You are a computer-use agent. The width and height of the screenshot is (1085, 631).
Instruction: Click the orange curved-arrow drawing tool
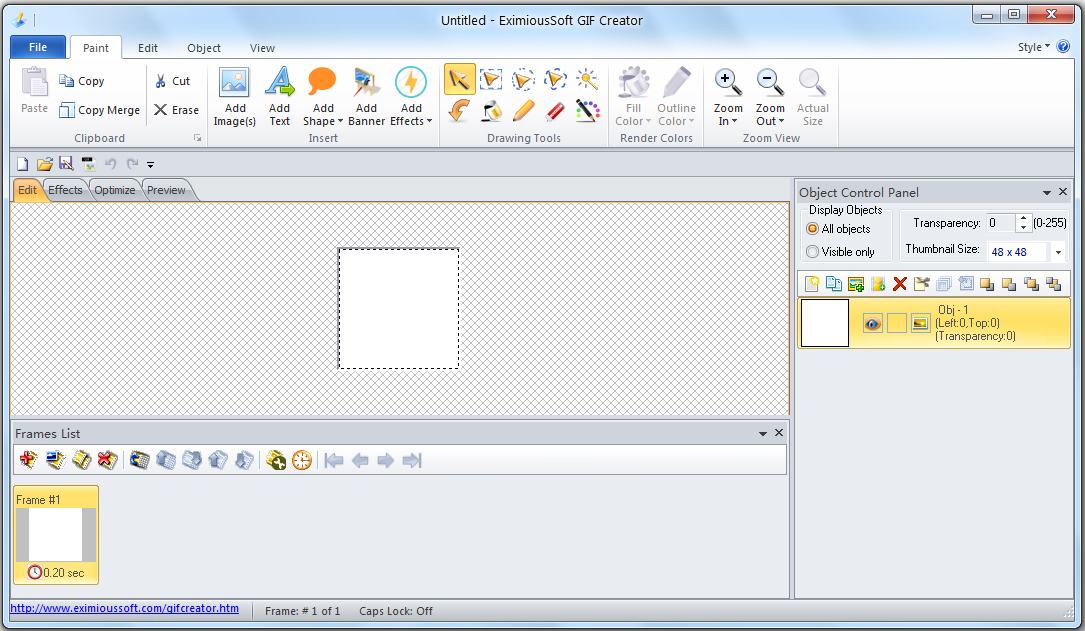pos(459,111)
